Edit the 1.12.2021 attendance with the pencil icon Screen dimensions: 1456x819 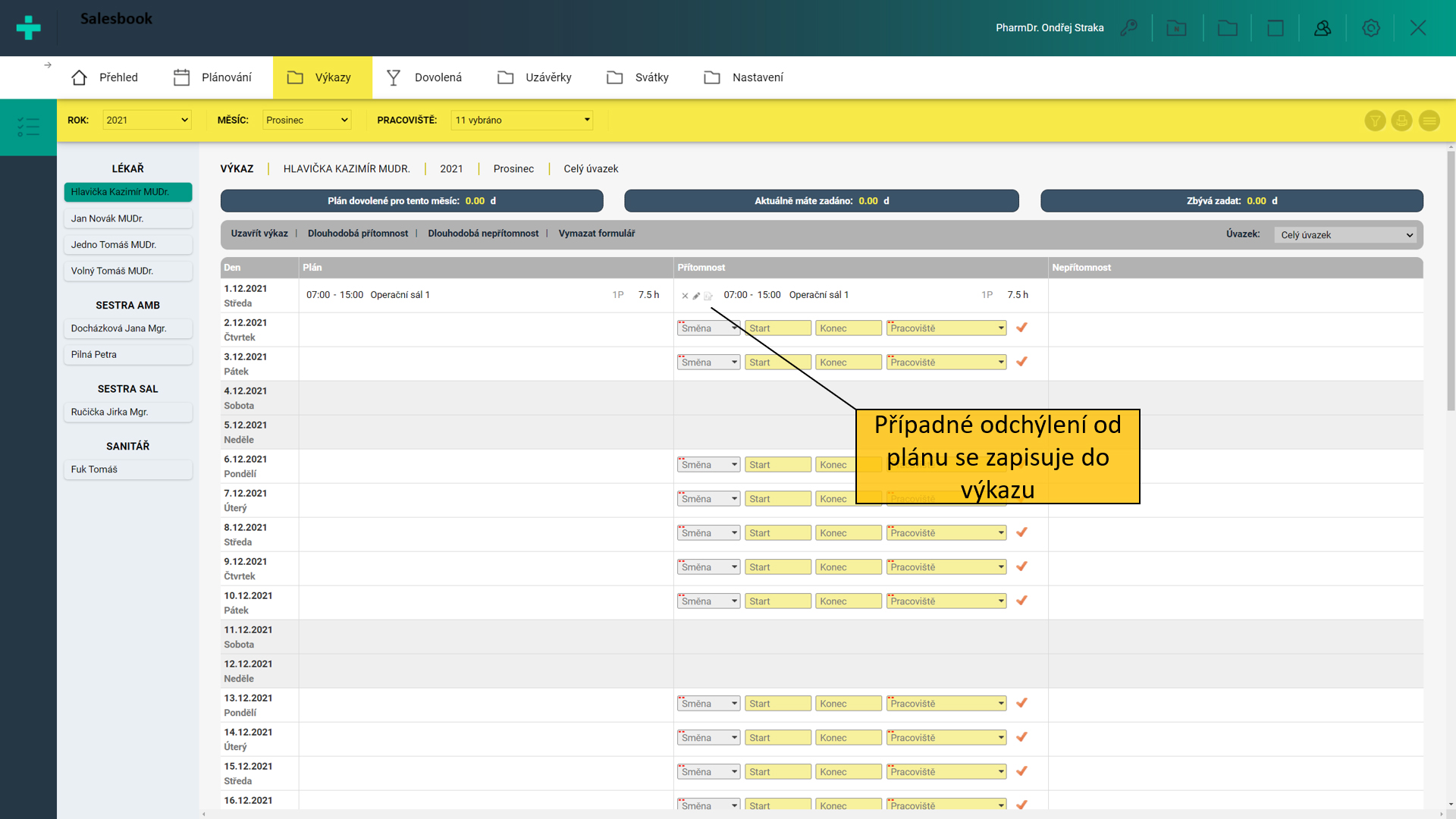696,296
